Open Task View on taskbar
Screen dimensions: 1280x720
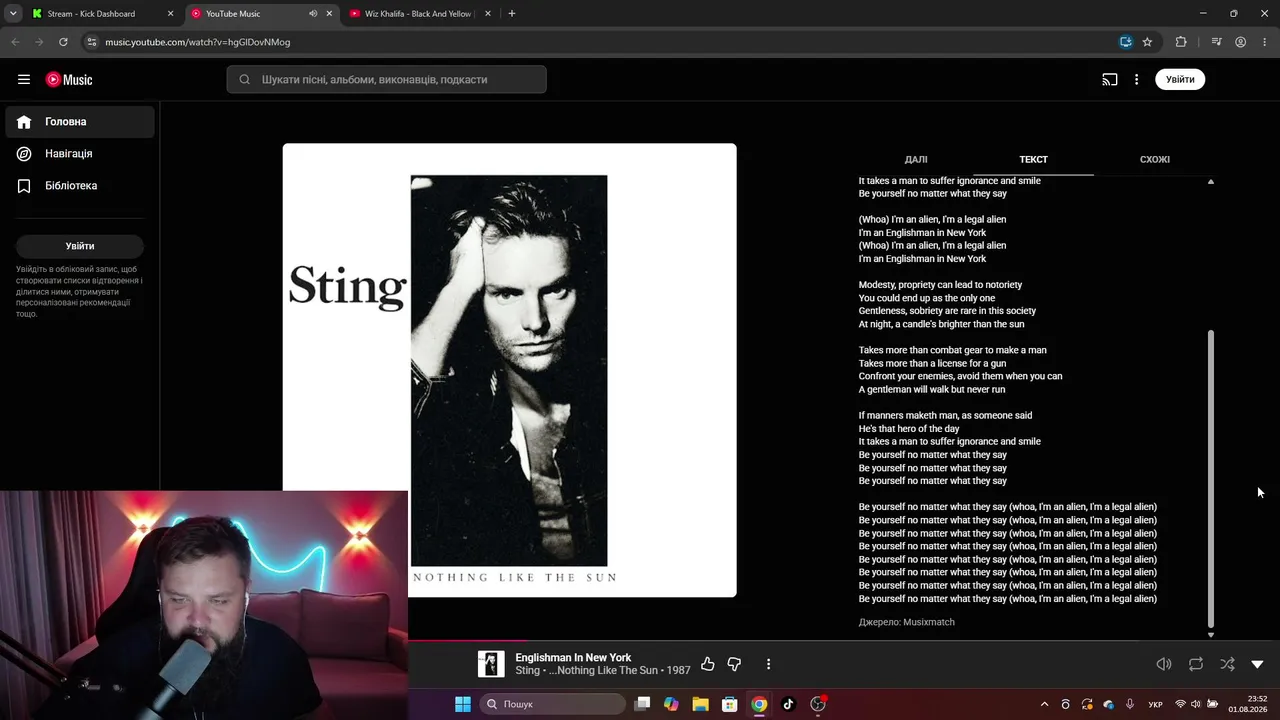coord(642,704)
